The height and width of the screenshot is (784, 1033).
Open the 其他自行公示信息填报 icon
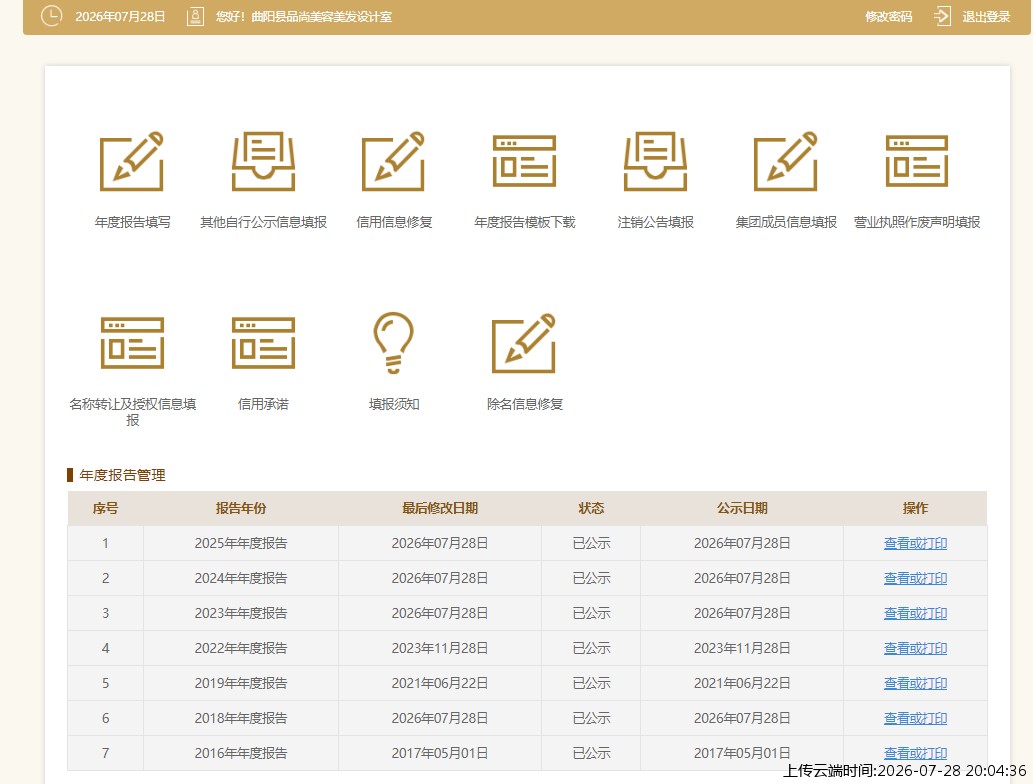tap(263, 161)
